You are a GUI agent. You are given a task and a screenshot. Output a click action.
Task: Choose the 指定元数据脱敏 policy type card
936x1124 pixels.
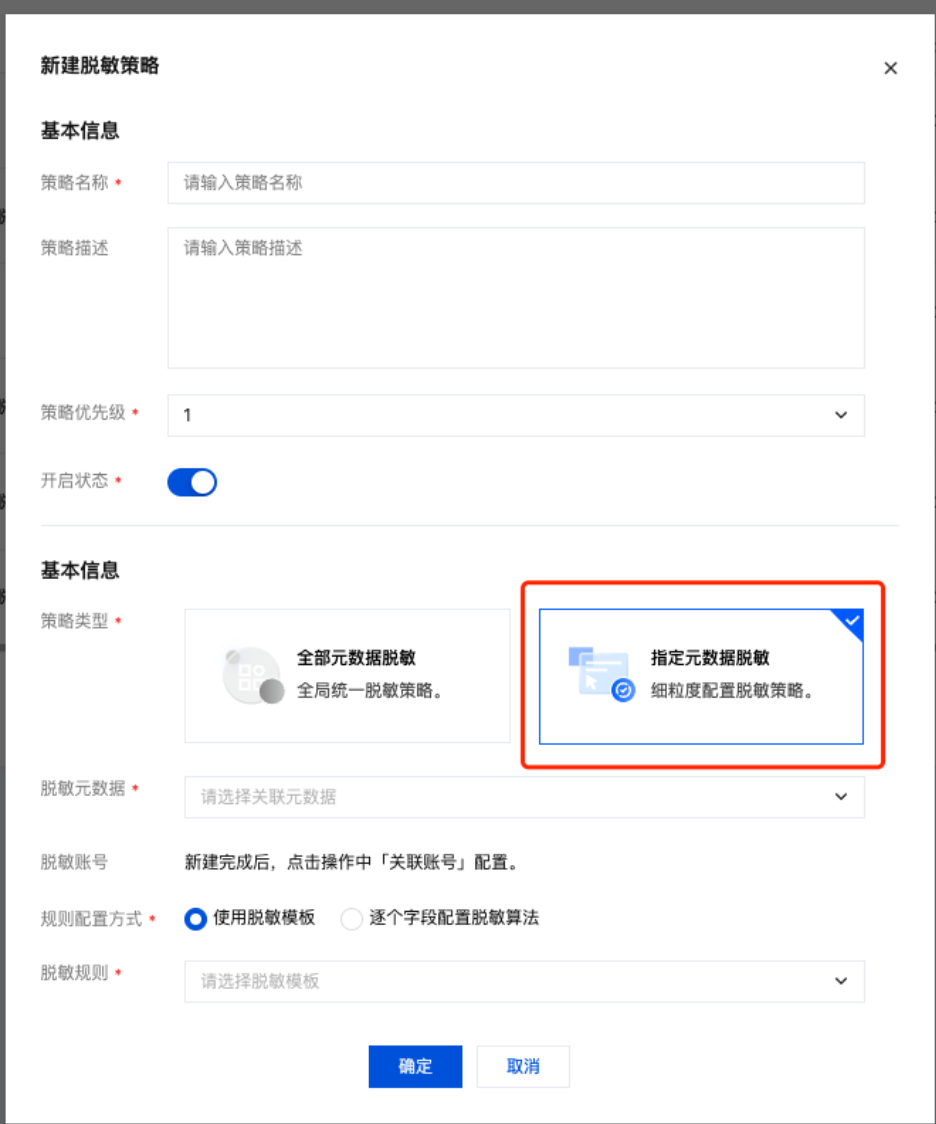point(701,676)
